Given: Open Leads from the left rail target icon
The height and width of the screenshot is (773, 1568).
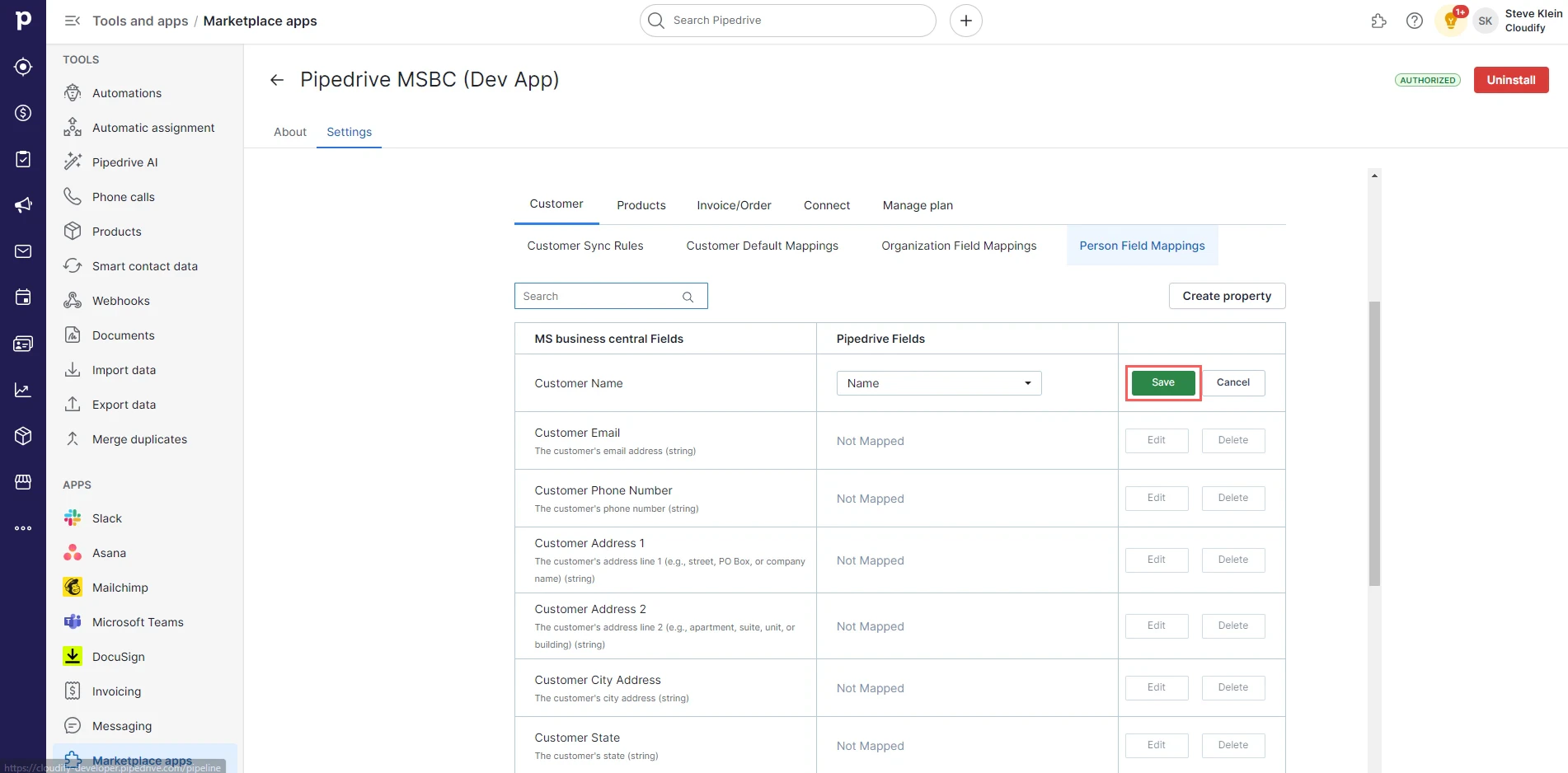Looking at the screenshot, I should coord(23,67).
